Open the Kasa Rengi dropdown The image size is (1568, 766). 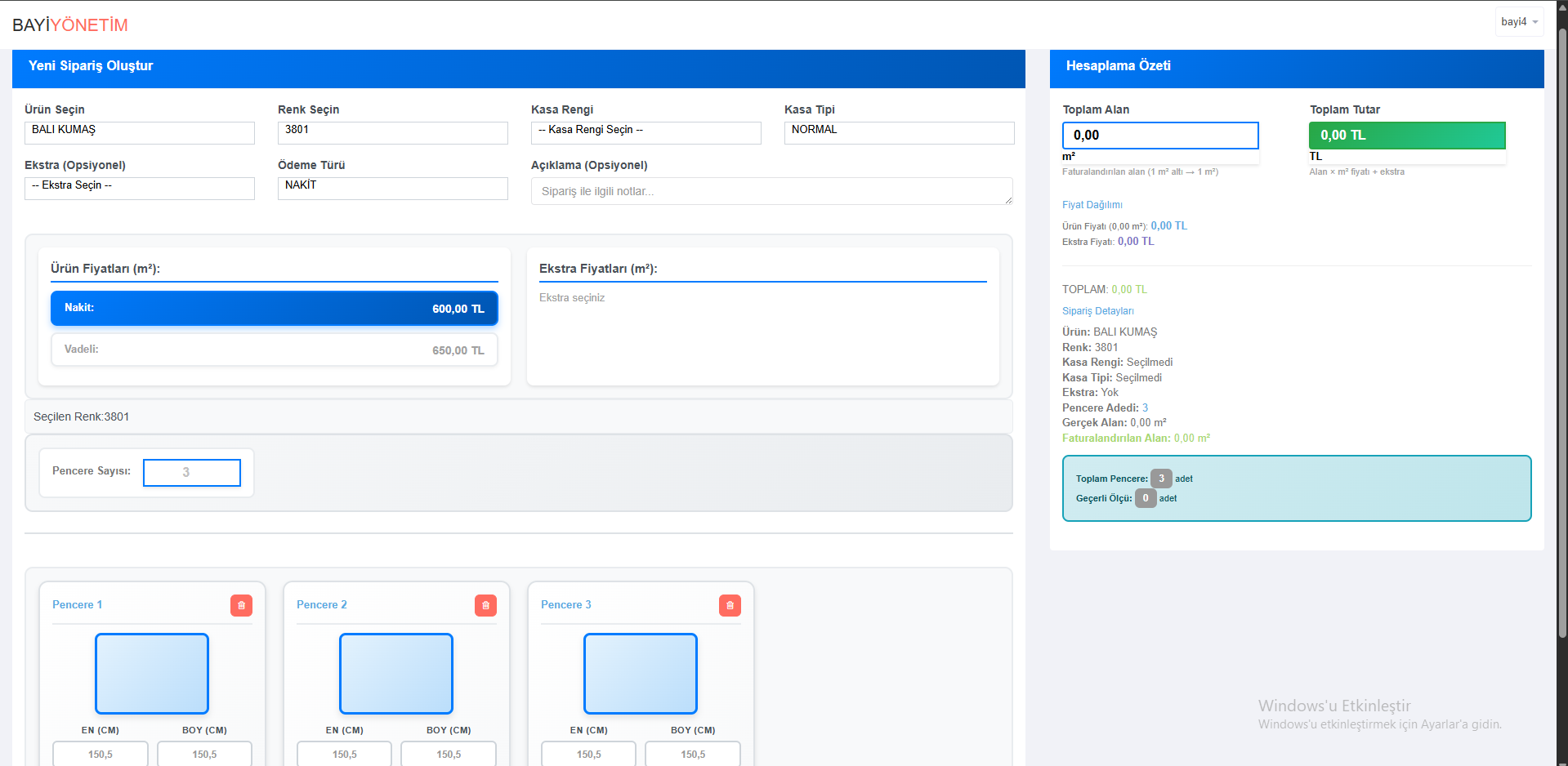(x=646, y=132)
